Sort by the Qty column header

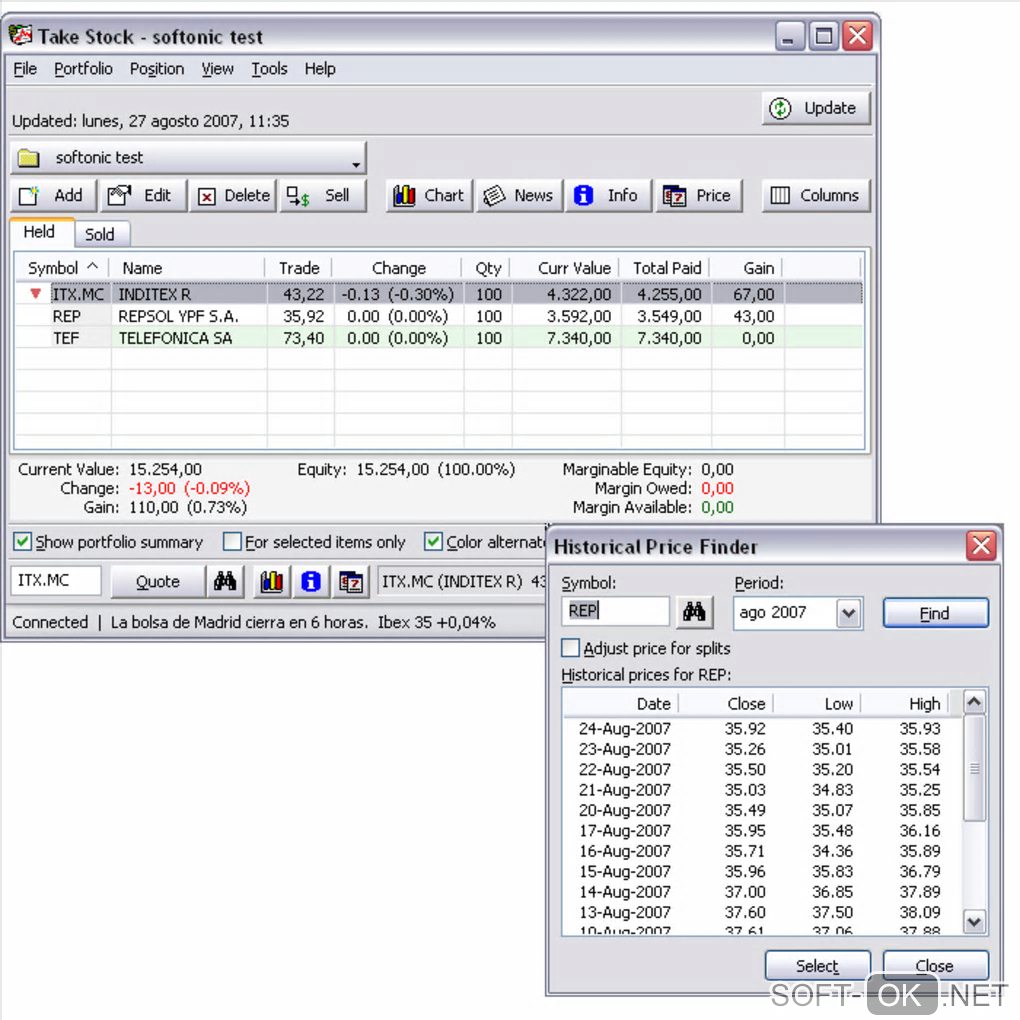[x=487, y=268]
